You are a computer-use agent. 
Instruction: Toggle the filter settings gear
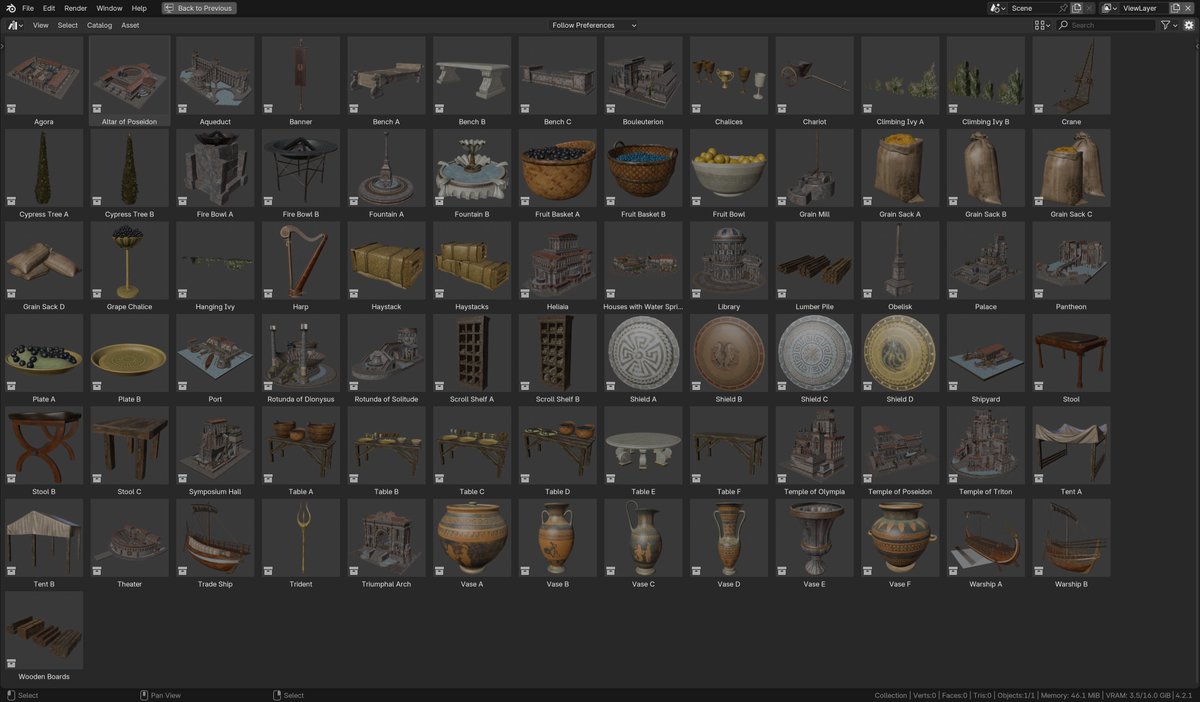(x=1189, y=25)
